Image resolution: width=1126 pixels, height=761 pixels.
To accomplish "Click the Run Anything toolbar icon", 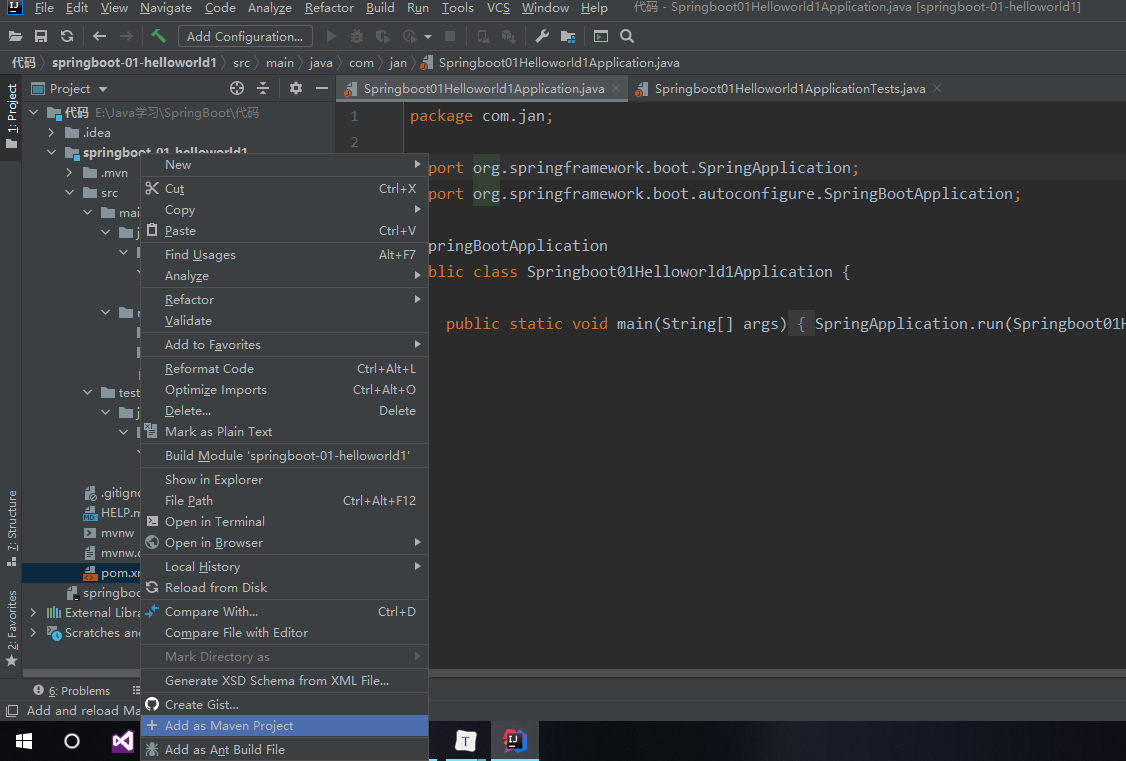I will coord(601,37).
